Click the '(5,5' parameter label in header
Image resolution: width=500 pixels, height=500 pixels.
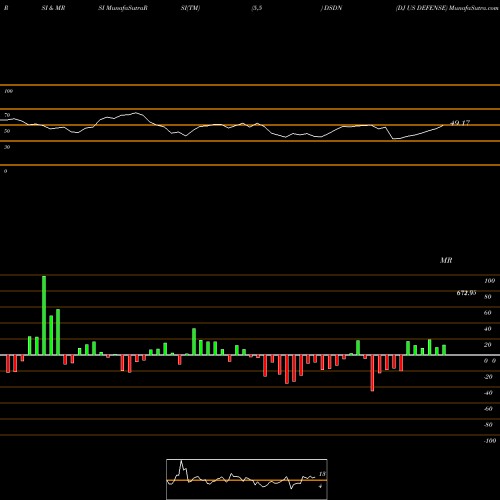tap(257, 8)
